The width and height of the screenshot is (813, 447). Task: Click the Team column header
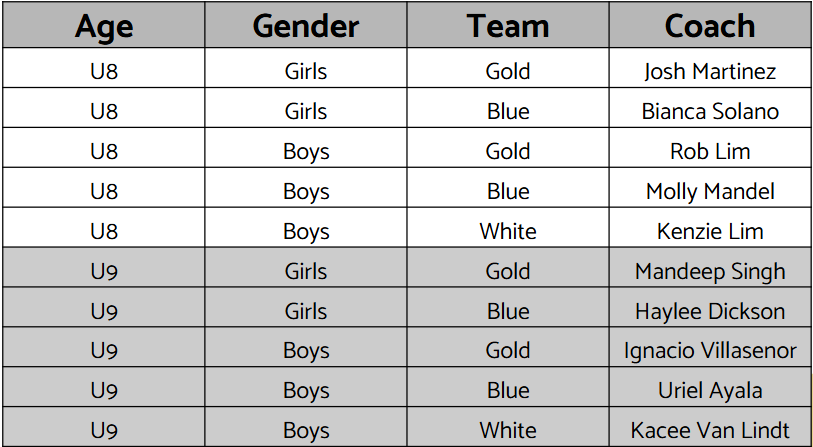(508, 25)
